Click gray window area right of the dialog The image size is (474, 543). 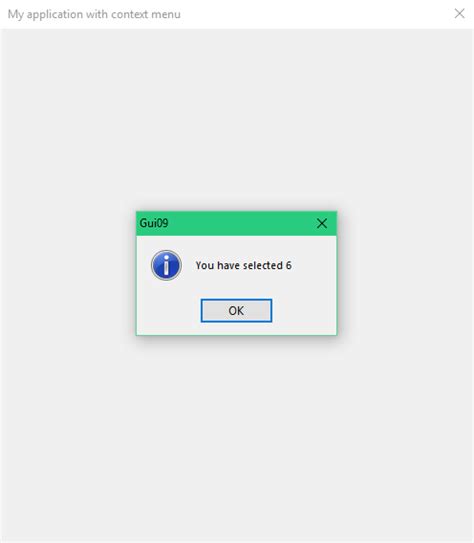(405, 274)
